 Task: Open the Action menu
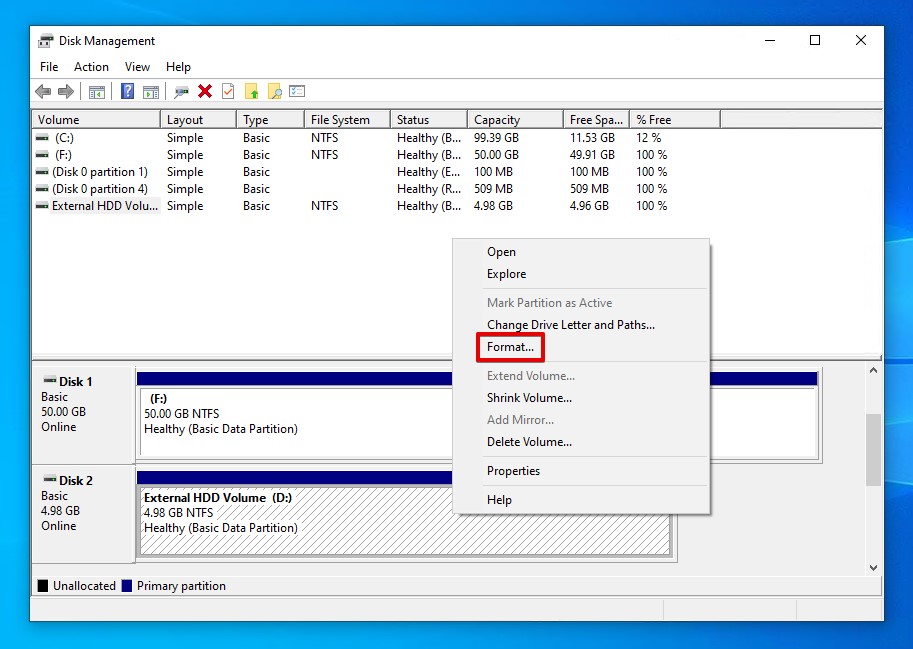point(91,67)
